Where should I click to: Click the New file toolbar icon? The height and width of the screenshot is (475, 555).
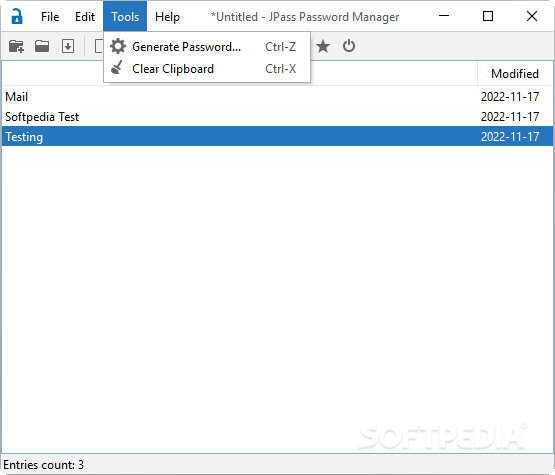pos(16,46)
